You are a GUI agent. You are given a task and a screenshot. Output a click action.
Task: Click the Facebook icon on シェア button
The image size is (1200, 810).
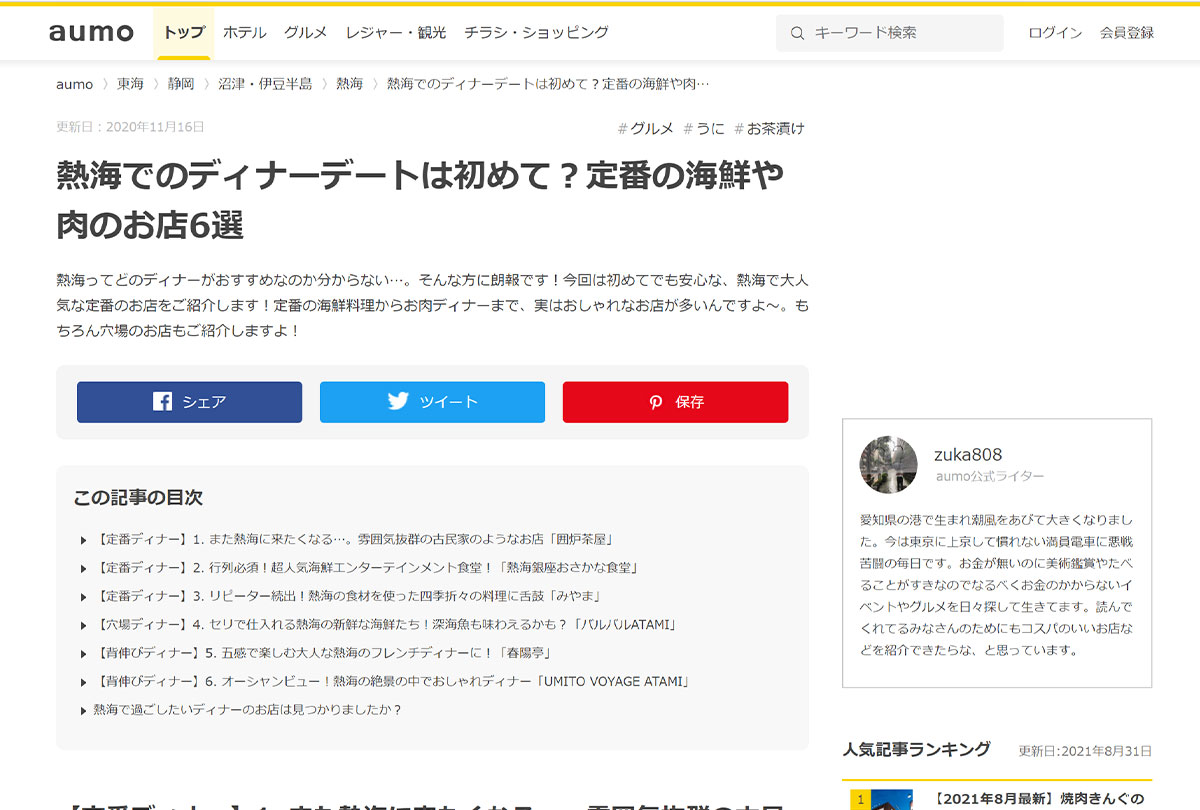(x=162, y=402)
